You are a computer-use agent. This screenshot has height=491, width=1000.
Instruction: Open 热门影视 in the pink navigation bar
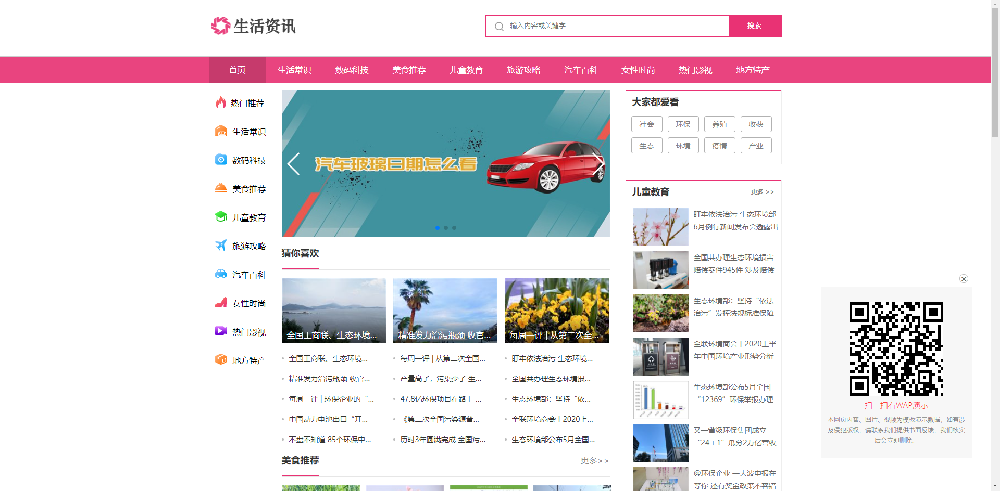pos(695,70)
